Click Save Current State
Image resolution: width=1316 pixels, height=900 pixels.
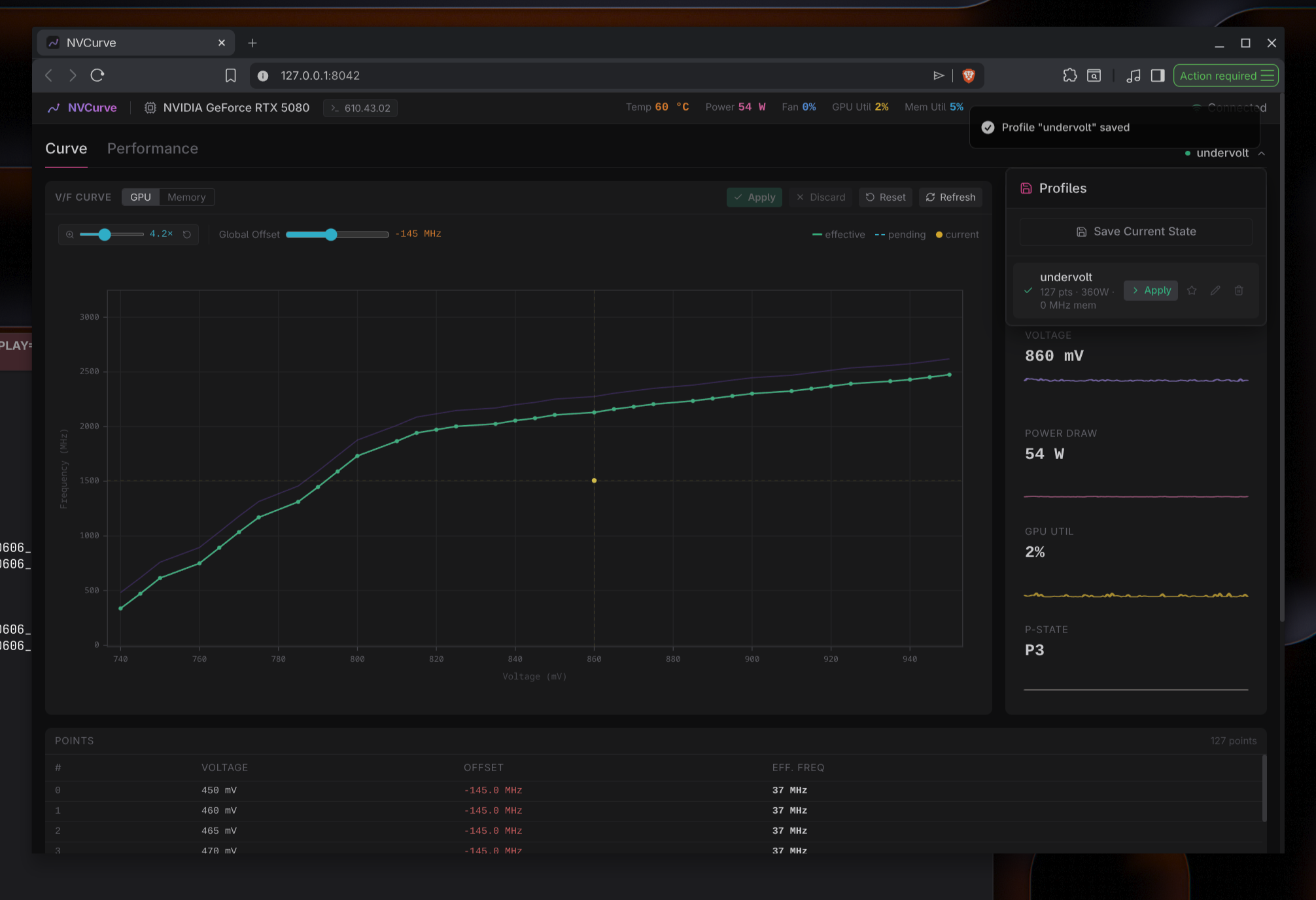pyautogui.click(x=1136, y=232)
